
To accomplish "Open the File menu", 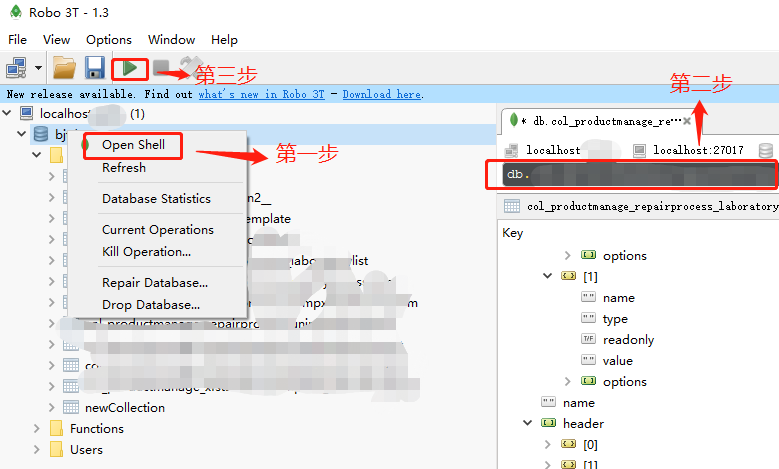I will [17, 40].
